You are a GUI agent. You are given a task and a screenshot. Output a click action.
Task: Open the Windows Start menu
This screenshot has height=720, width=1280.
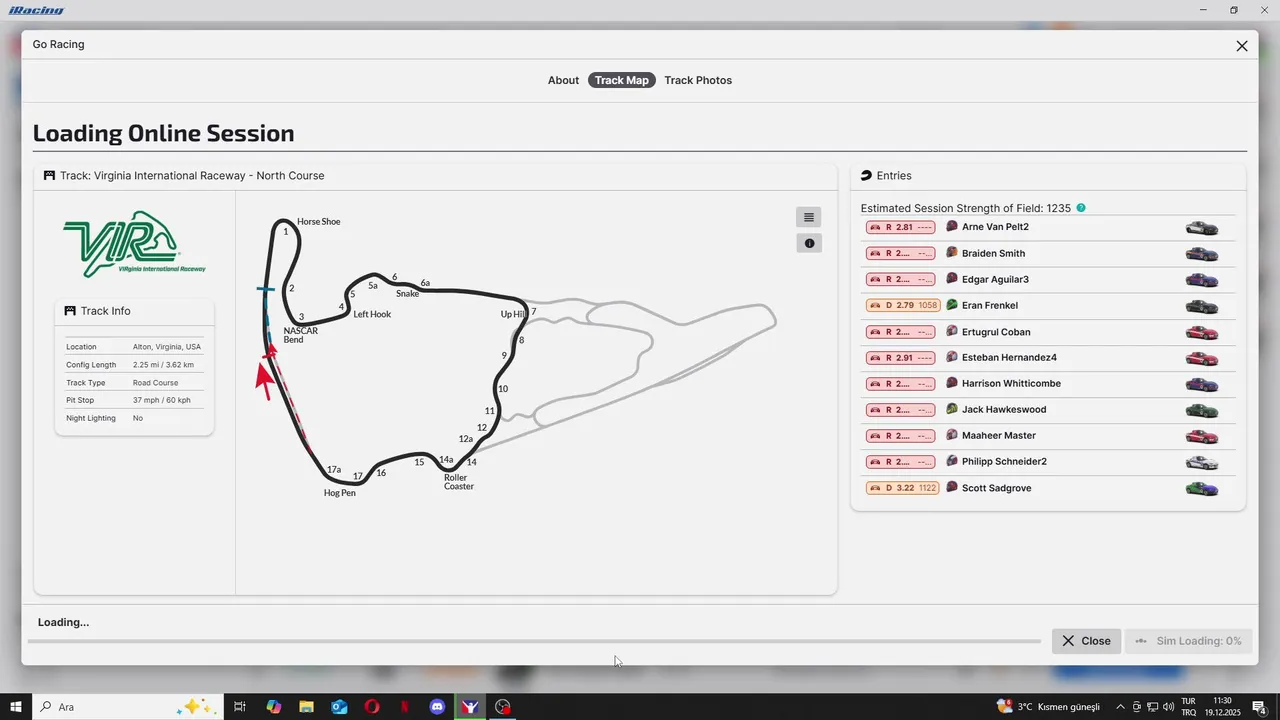pos(16,707)
